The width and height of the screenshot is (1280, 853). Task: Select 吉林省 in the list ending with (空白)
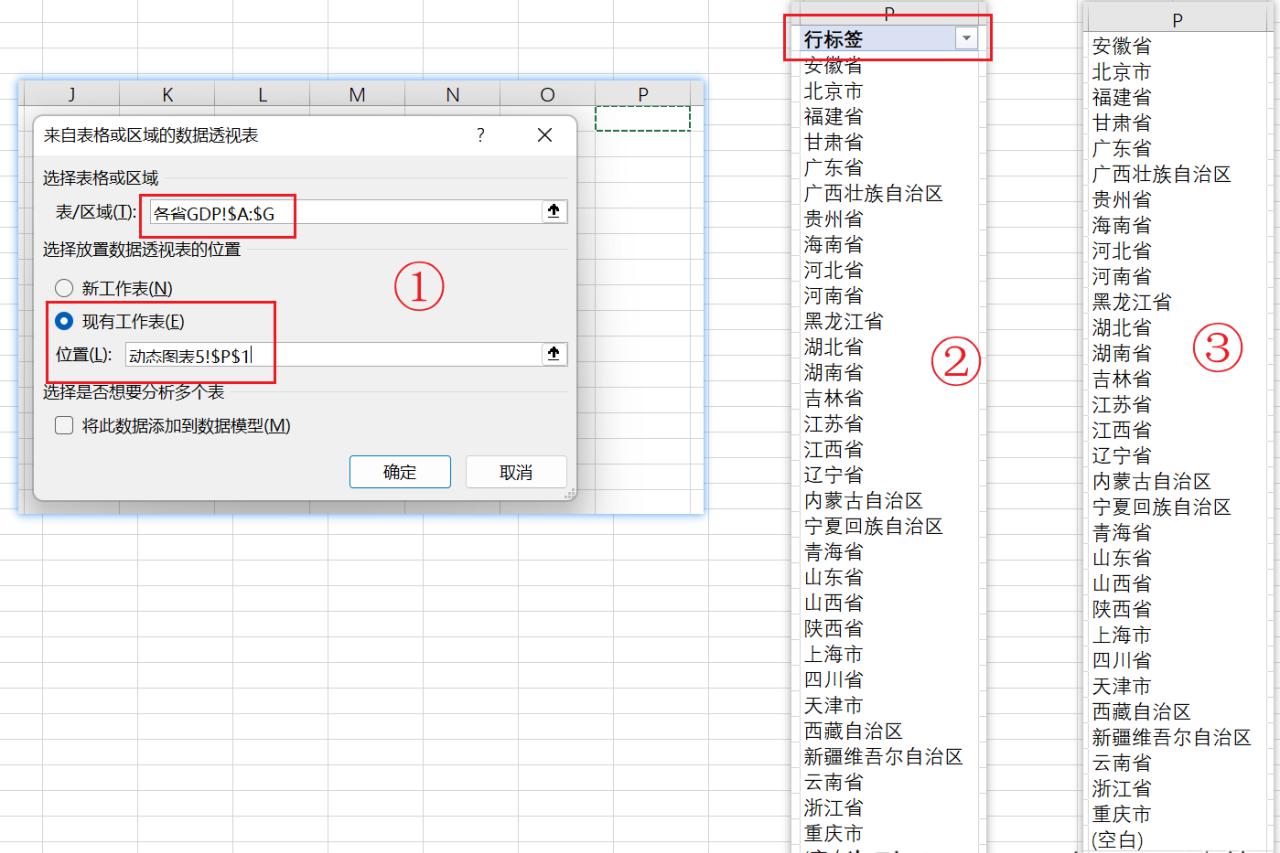pos(1121,379)
